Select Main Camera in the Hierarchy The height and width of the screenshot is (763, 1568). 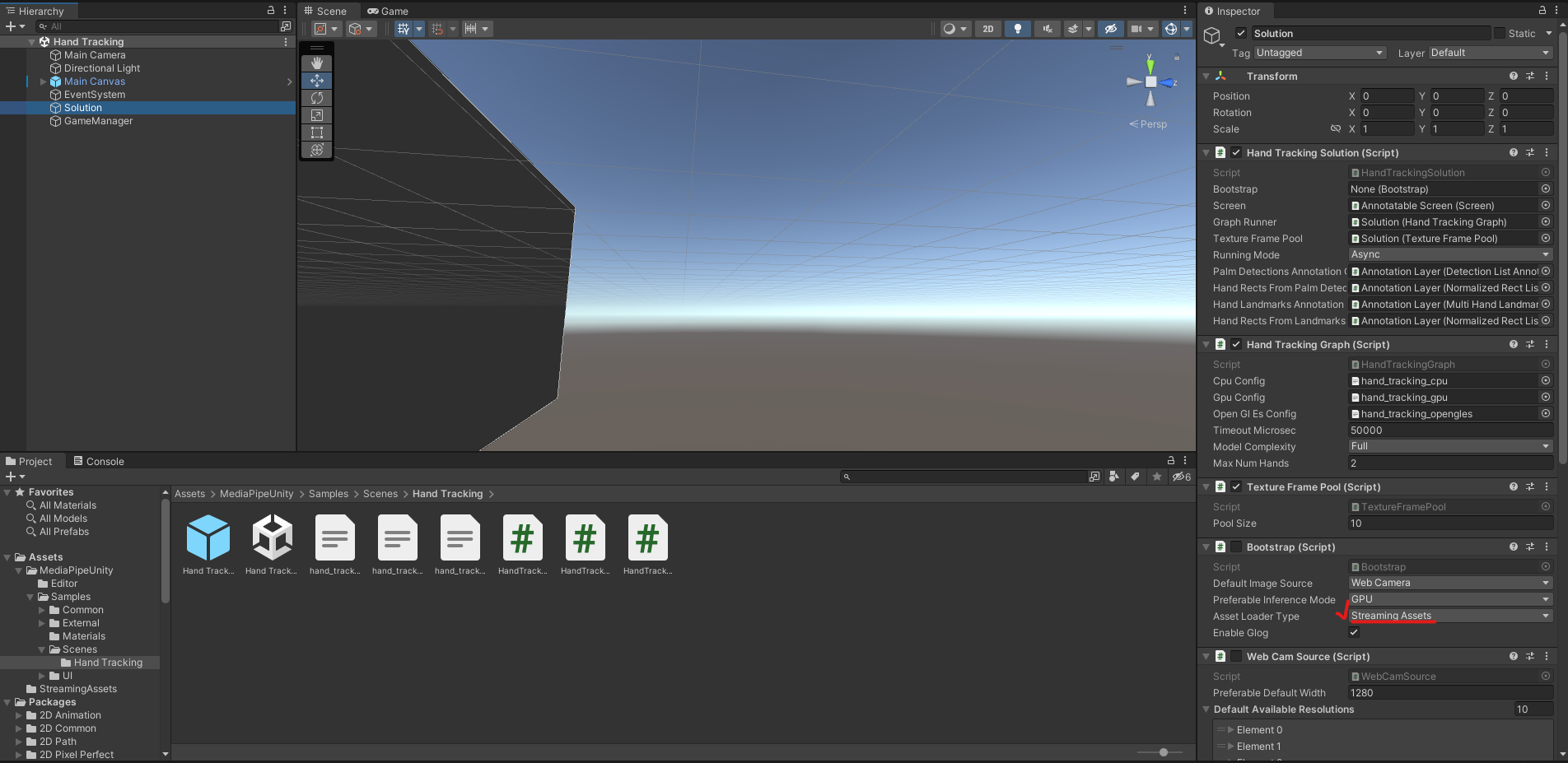95,55
